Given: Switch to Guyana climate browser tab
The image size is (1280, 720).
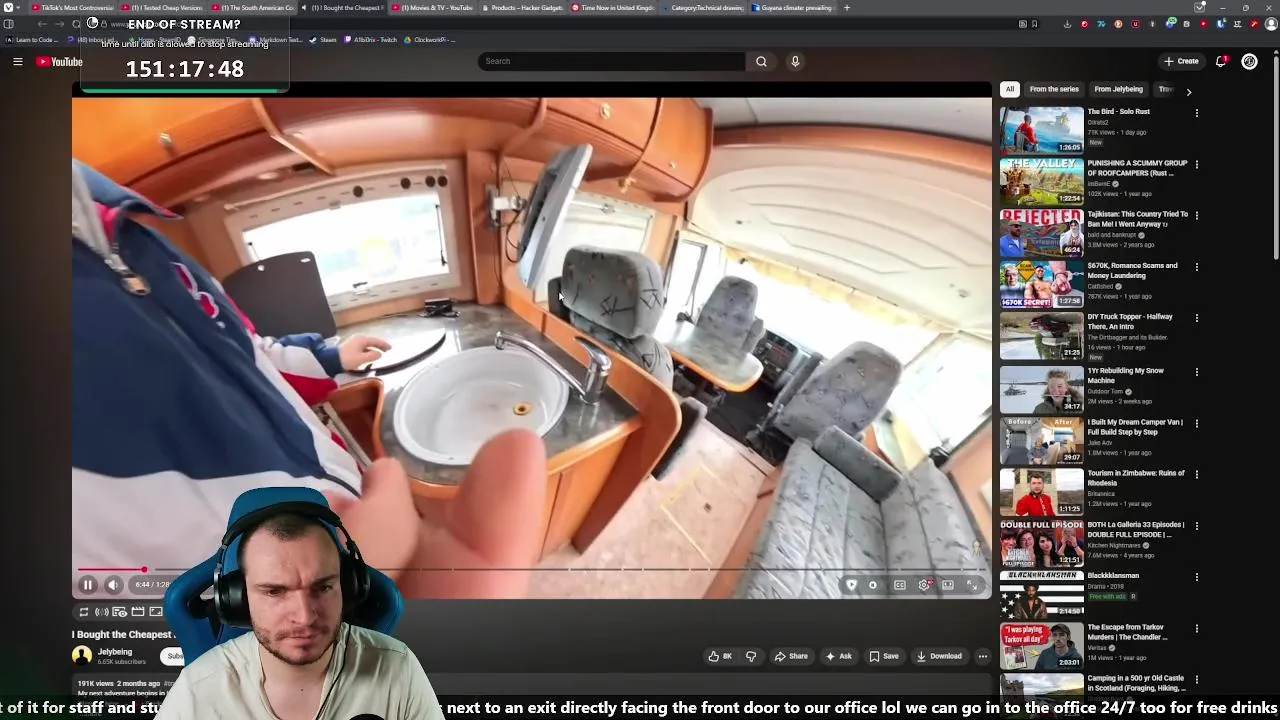Looking at the screenshot, I should 792,8.
